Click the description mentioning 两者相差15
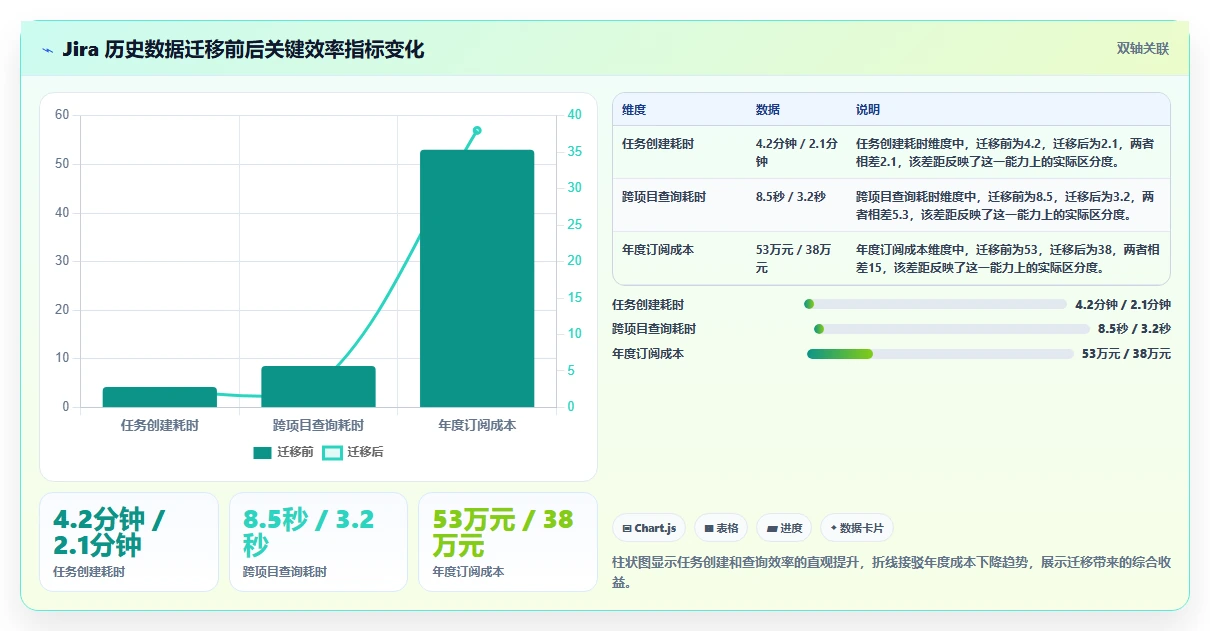Screen dimensions: 1210x631 (x=1008, y=258)
